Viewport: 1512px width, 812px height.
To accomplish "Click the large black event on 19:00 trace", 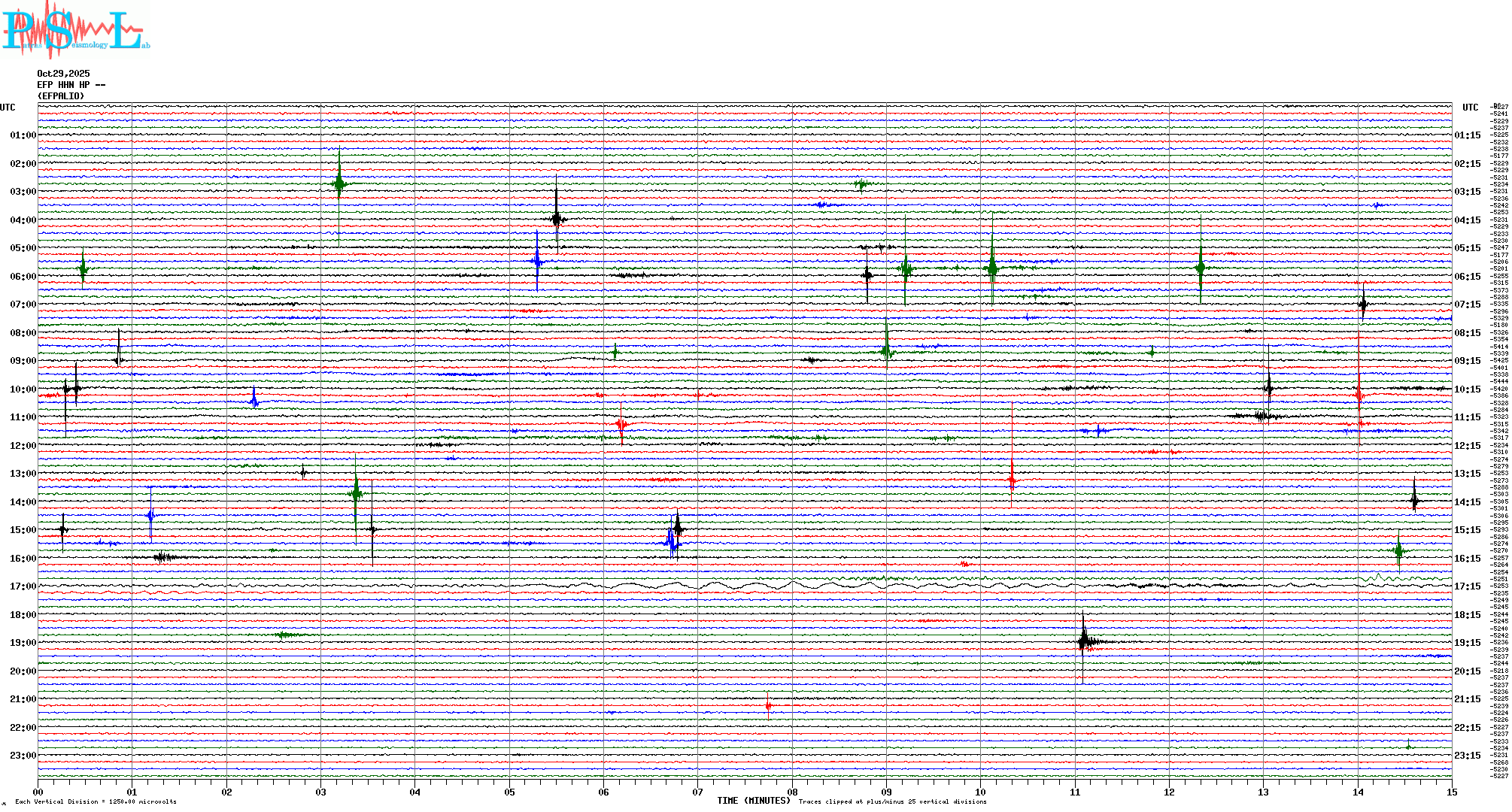I will pos(1084,641).
